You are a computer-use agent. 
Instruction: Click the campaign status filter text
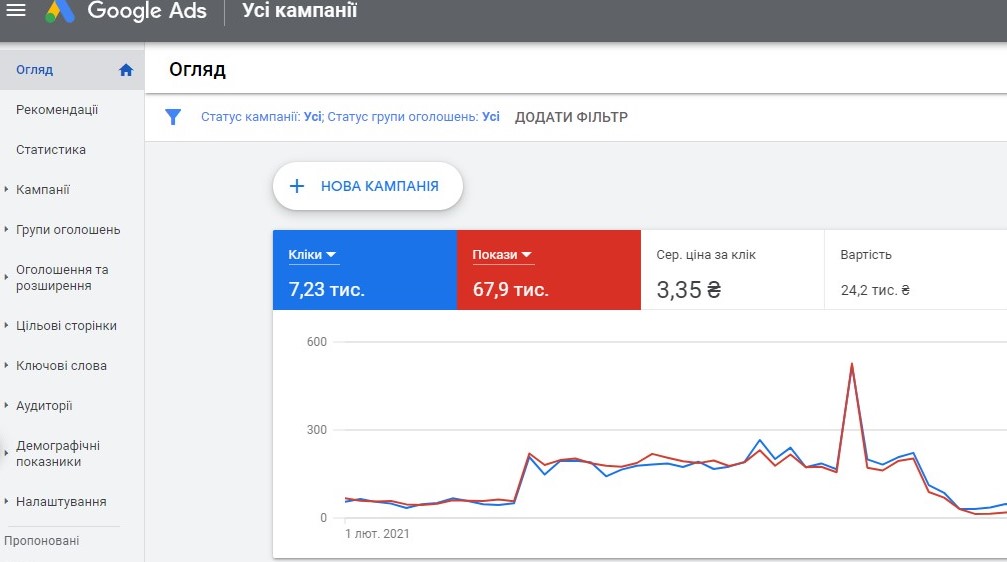click(260, 117)
